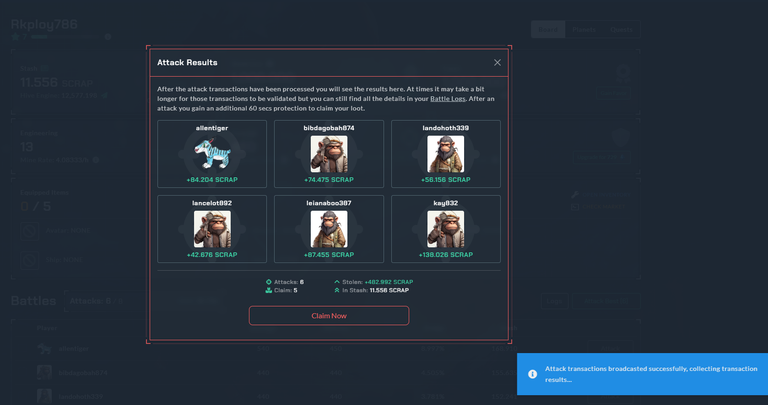Click the +84.204 SCRAP value
The width and height of the screenshot is (768, 405).
212,180
